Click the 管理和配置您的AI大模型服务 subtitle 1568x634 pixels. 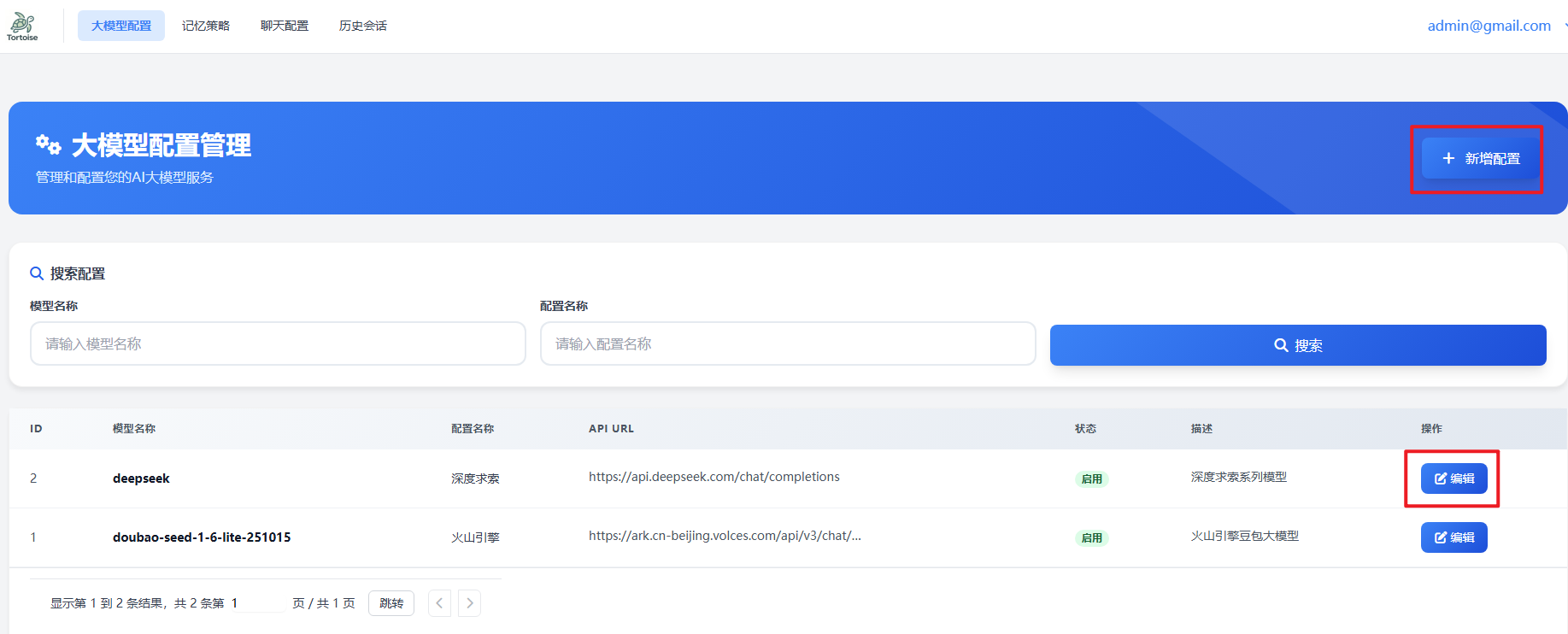[125, 177]
